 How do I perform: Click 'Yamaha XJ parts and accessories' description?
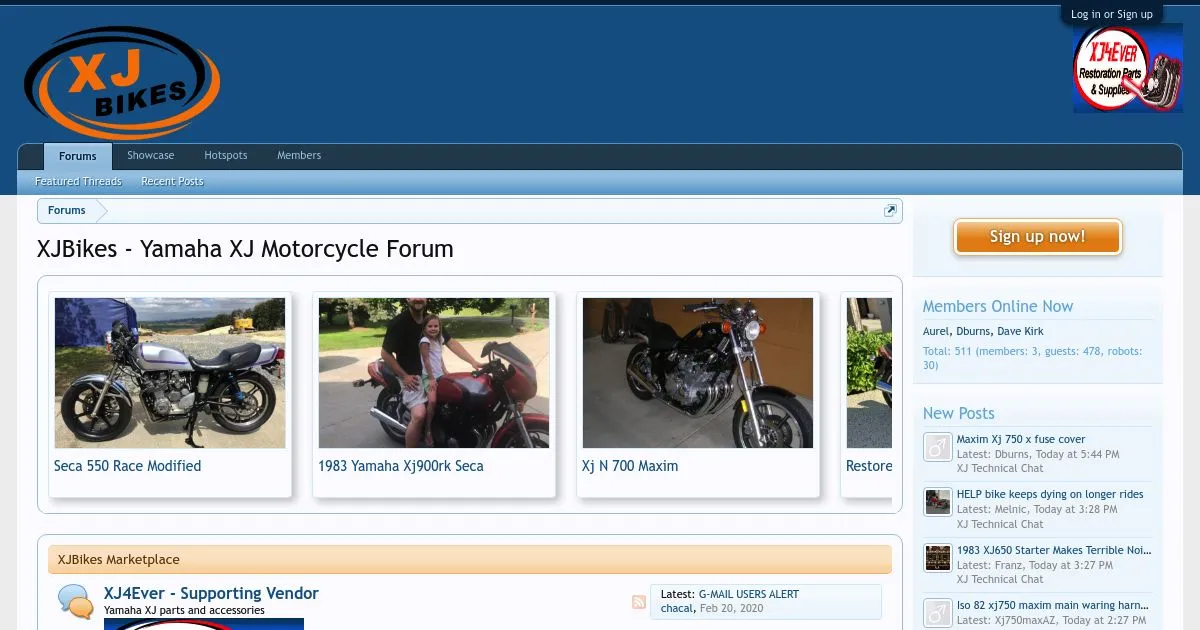(x=184, y=610)
